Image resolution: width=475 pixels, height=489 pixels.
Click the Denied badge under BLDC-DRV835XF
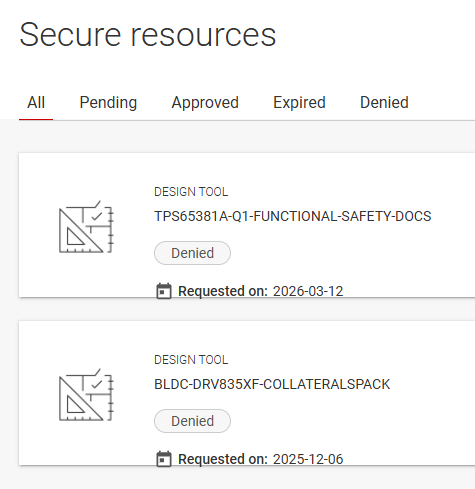pos(192,421)
